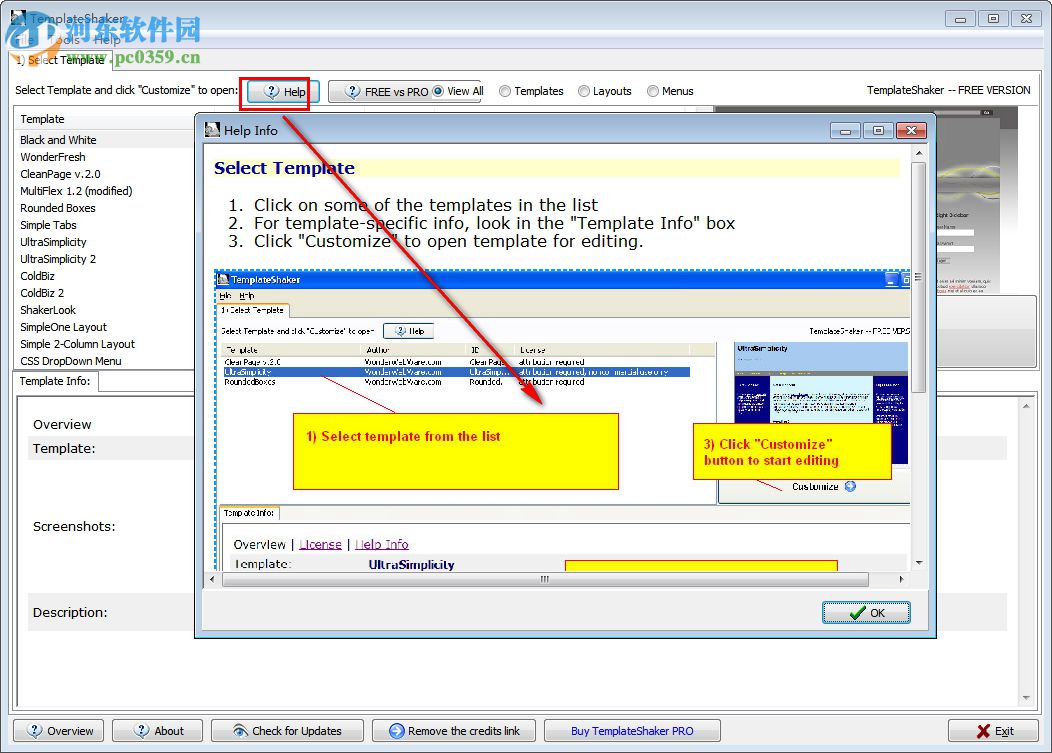Image resolution: width=1052 pixels, height=753 pixels.
Task: Open the About button
Action: pyautogui.click(x=157, y=731)
